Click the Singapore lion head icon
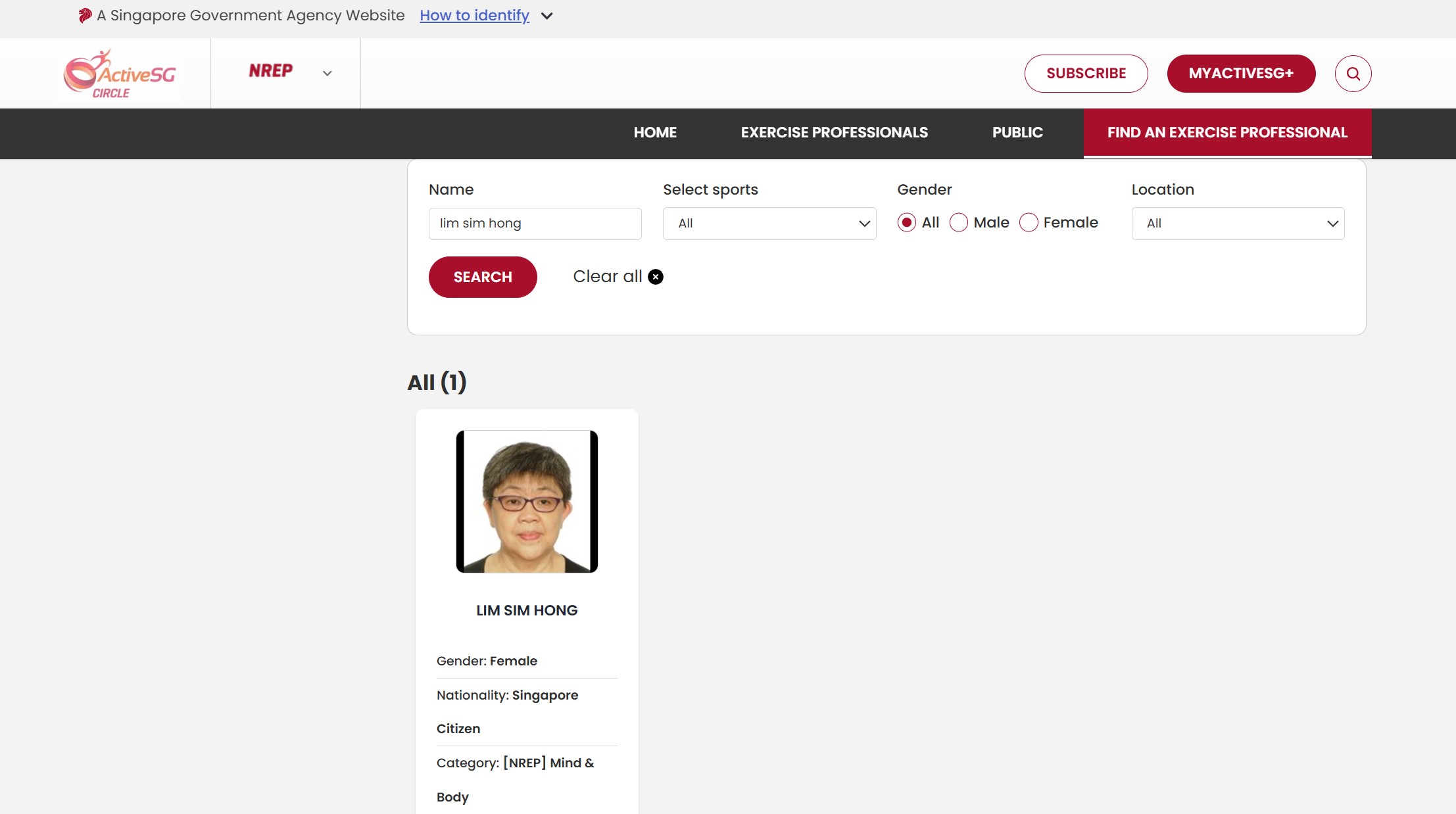The height and width of the screenshot is (814, 1456). [85, 15]
